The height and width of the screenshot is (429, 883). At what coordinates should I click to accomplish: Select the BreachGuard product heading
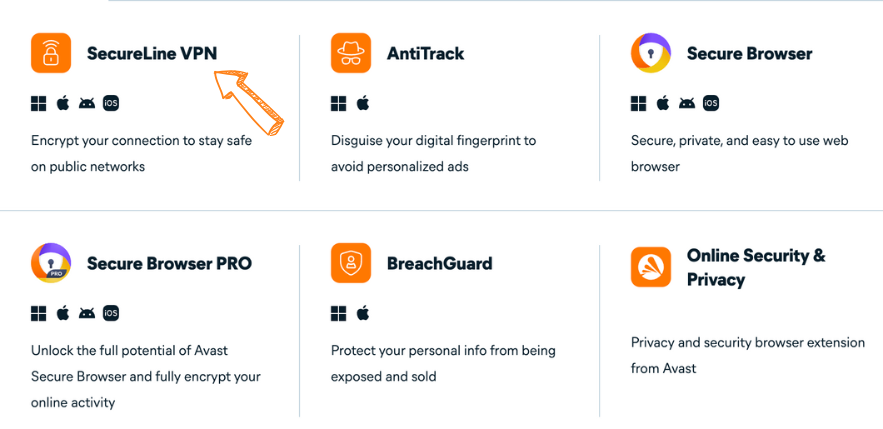point(440,263)
